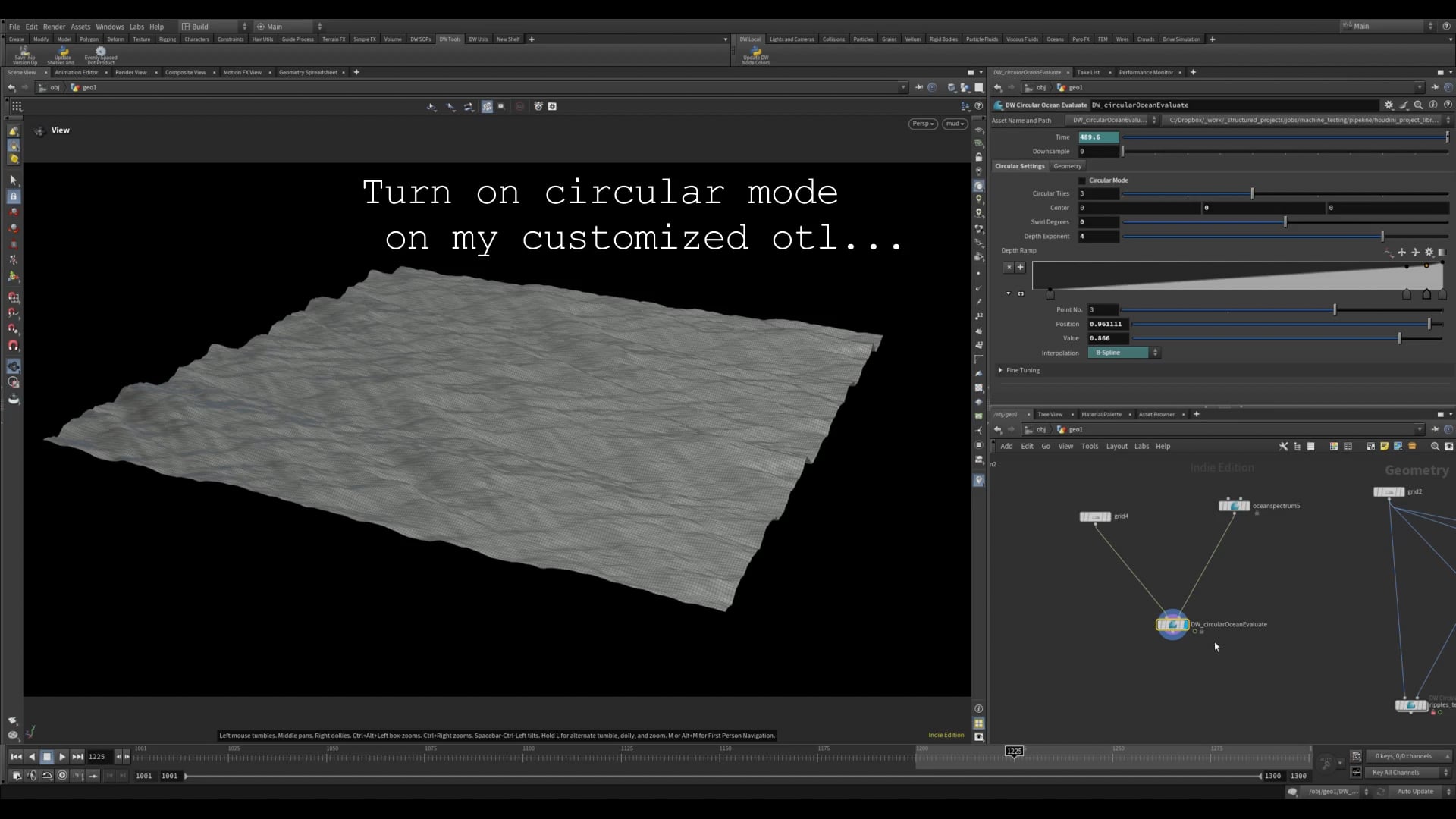Click the Time value input field
Viewport: 1456px width, 819px height.
[x=1098, y=137]
